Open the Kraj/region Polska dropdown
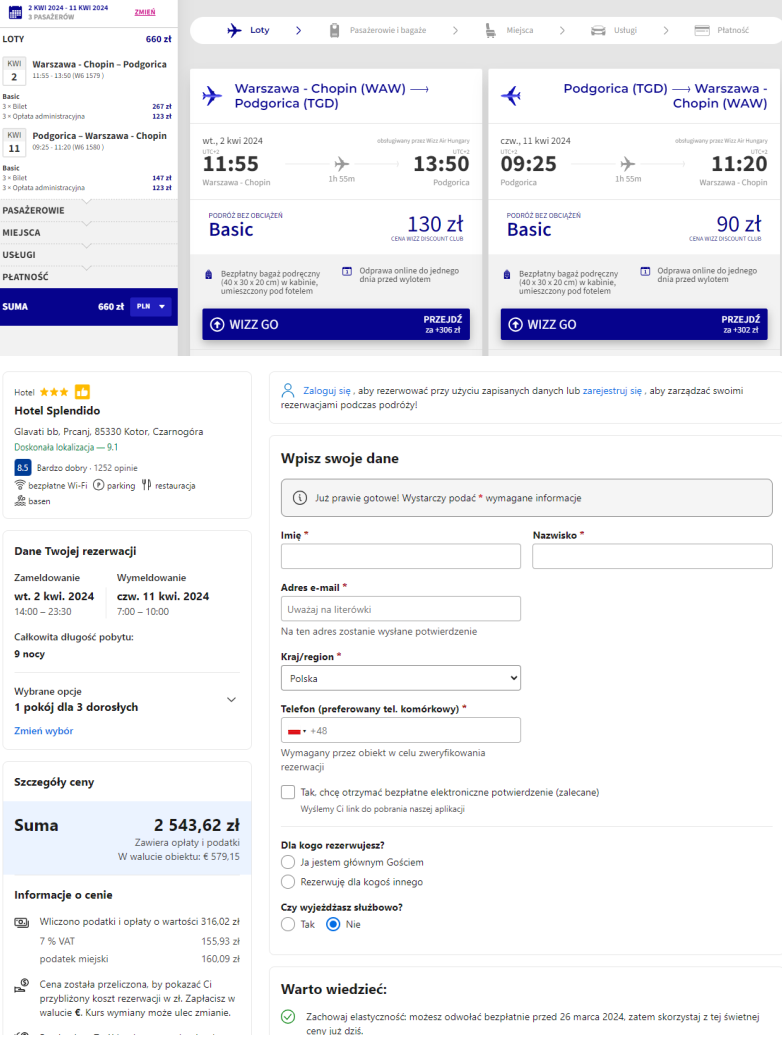 pyautogui.click(x=401, y=679)
